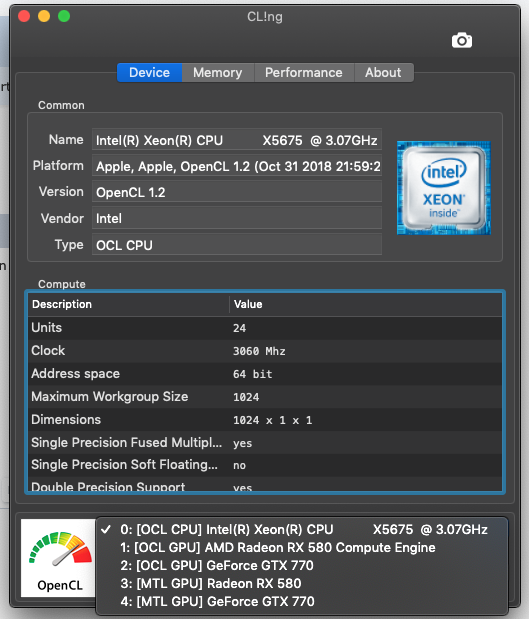Open the Memory tab
This screenshot has width=529, height=619.
click(x=218, y=73)
